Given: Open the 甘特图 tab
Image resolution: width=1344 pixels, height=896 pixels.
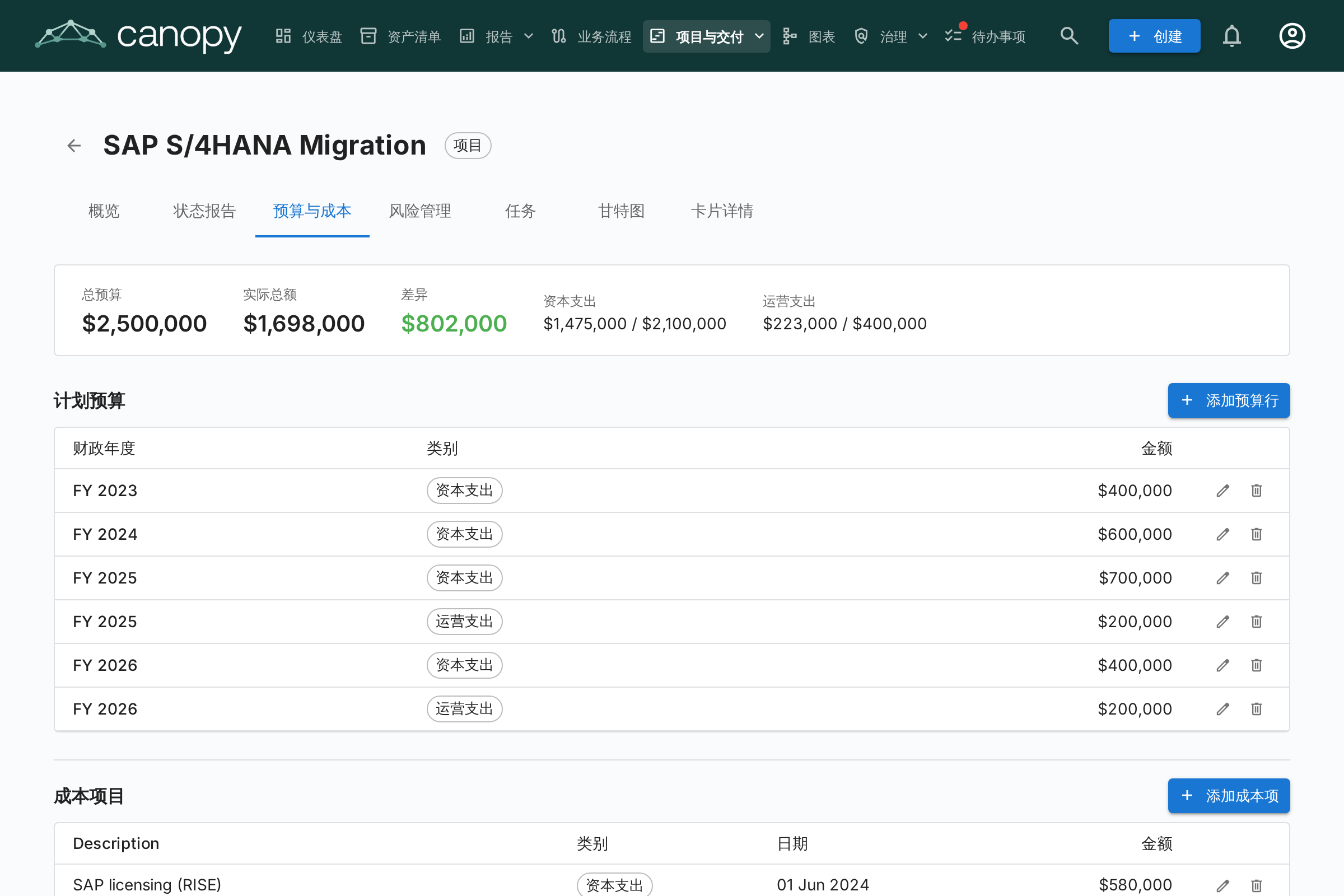Looking at the screenshot, I should click(621, 212).
